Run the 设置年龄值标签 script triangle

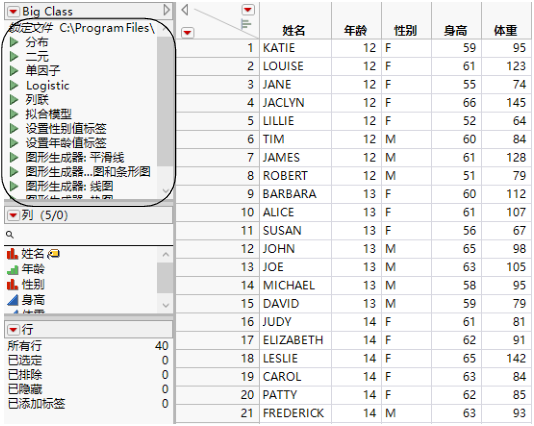[14, 143]
